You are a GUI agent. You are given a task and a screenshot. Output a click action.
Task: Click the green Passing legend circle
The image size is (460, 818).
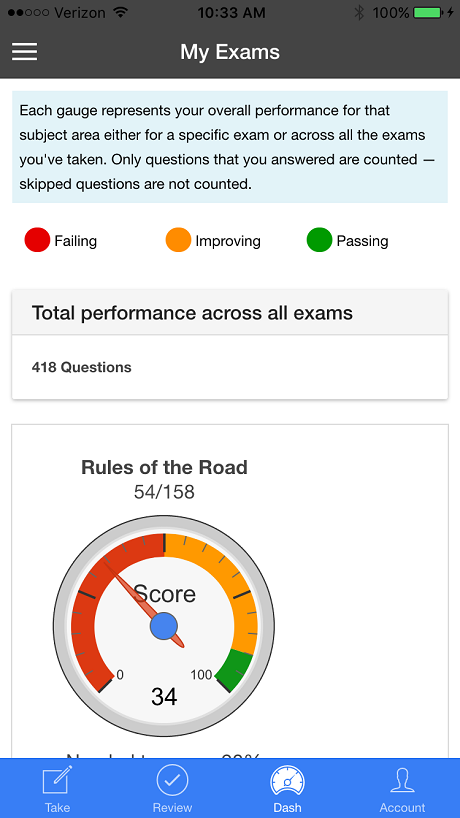[x=319, y=240]
